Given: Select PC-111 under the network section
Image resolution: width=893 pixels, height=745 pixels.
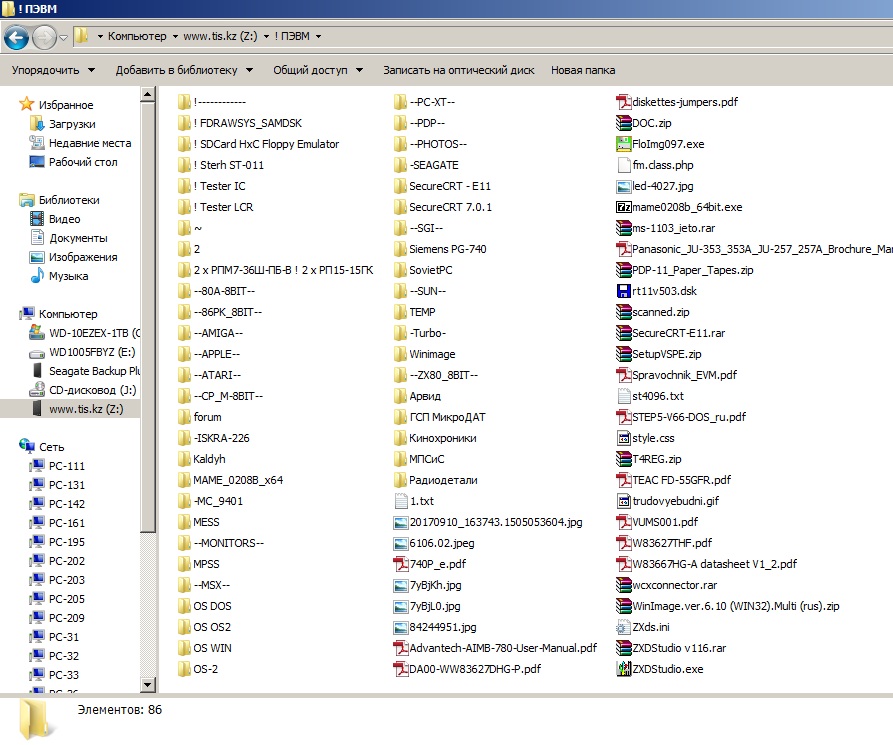Looking at the screenshot, I should tap(67, 466).
